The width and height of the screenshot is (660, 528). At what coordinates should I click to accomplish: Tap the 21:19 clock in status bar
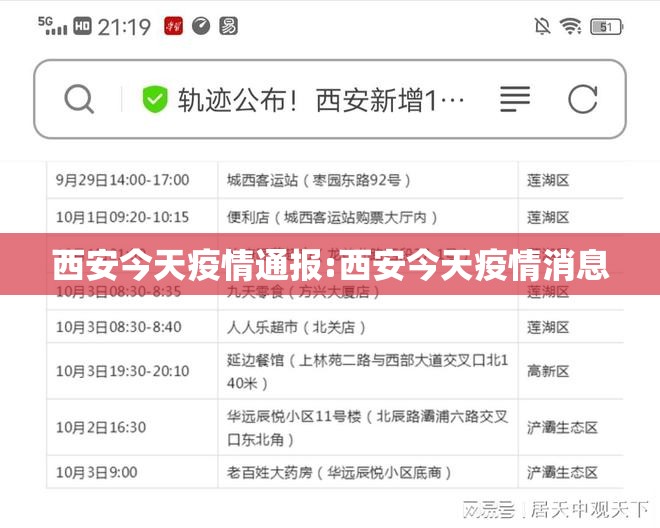[x=124, y=27]
